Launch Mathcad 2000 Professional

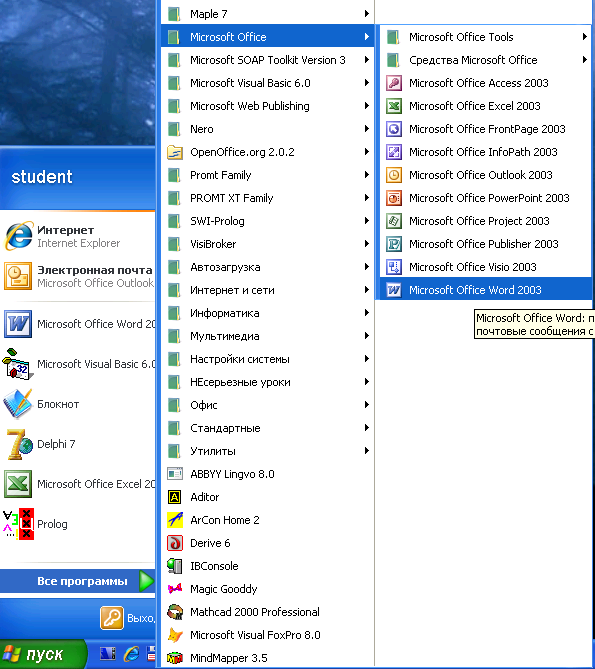[267, 612]
